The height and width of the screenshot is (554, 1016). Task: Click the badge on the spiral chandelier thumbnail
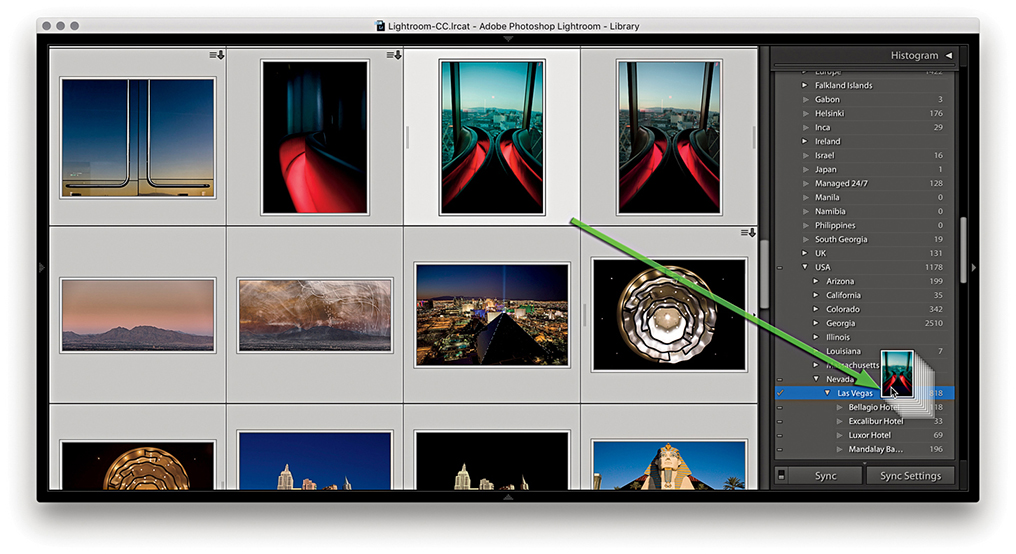(x=748, y=233)
